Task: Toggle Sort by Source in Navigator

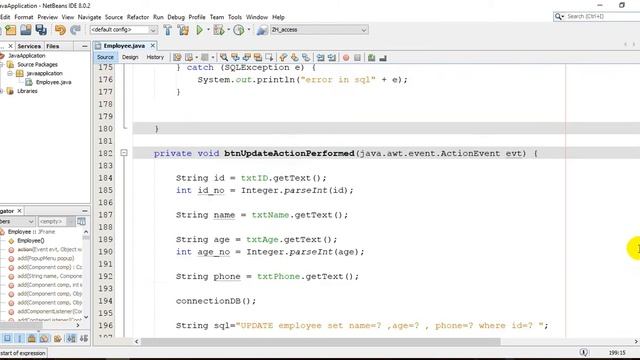Action: 84,338
